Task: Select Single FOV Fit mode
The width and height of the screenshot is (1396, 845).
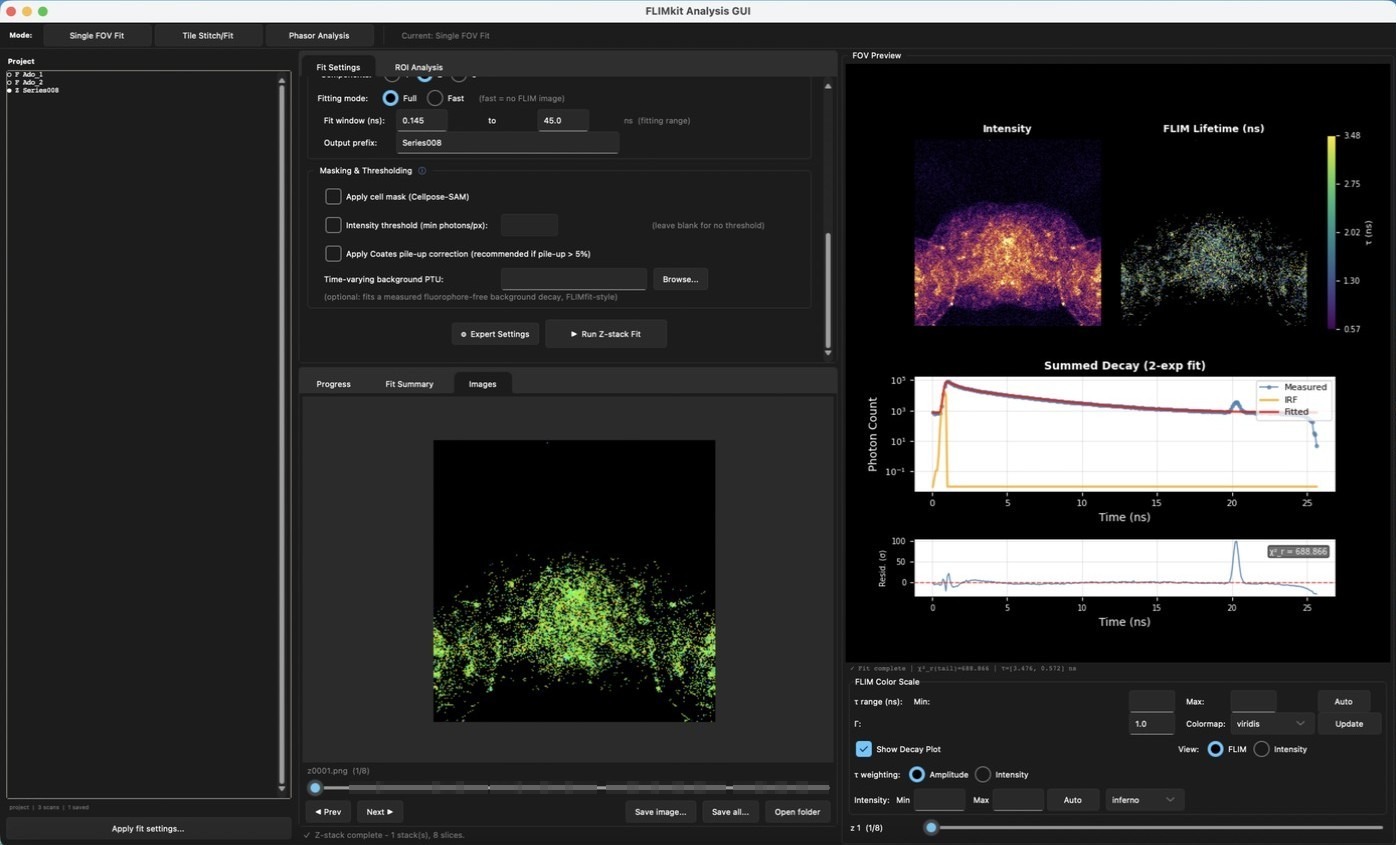Action: click(97, 35)
